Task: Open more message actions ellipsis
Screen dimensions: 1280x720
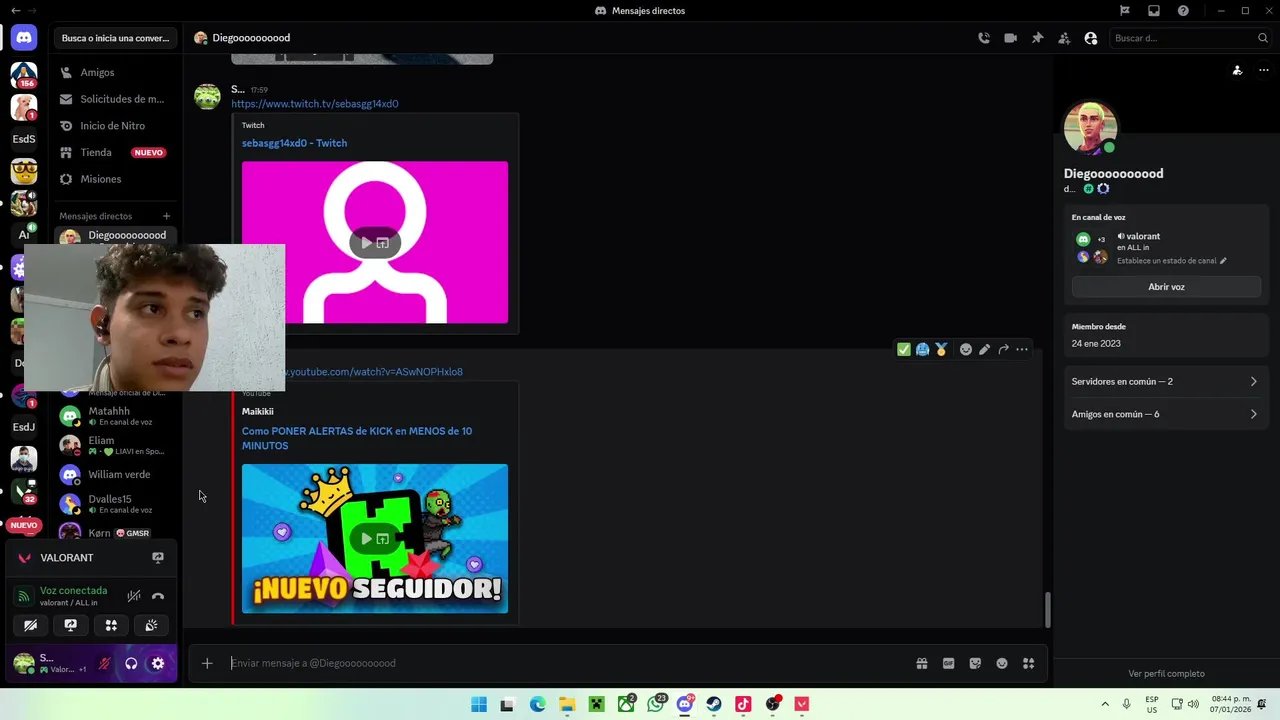Action: (x=1022, y=349)
